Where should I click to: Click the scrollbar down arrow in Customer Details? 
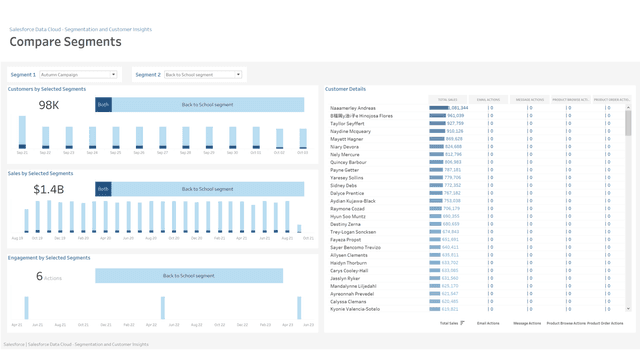click(x=628, y=309)
